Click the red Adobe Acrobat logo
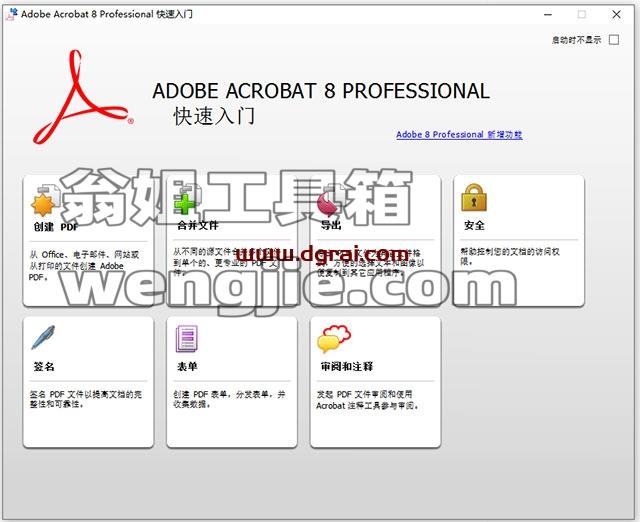 (83, 97)
